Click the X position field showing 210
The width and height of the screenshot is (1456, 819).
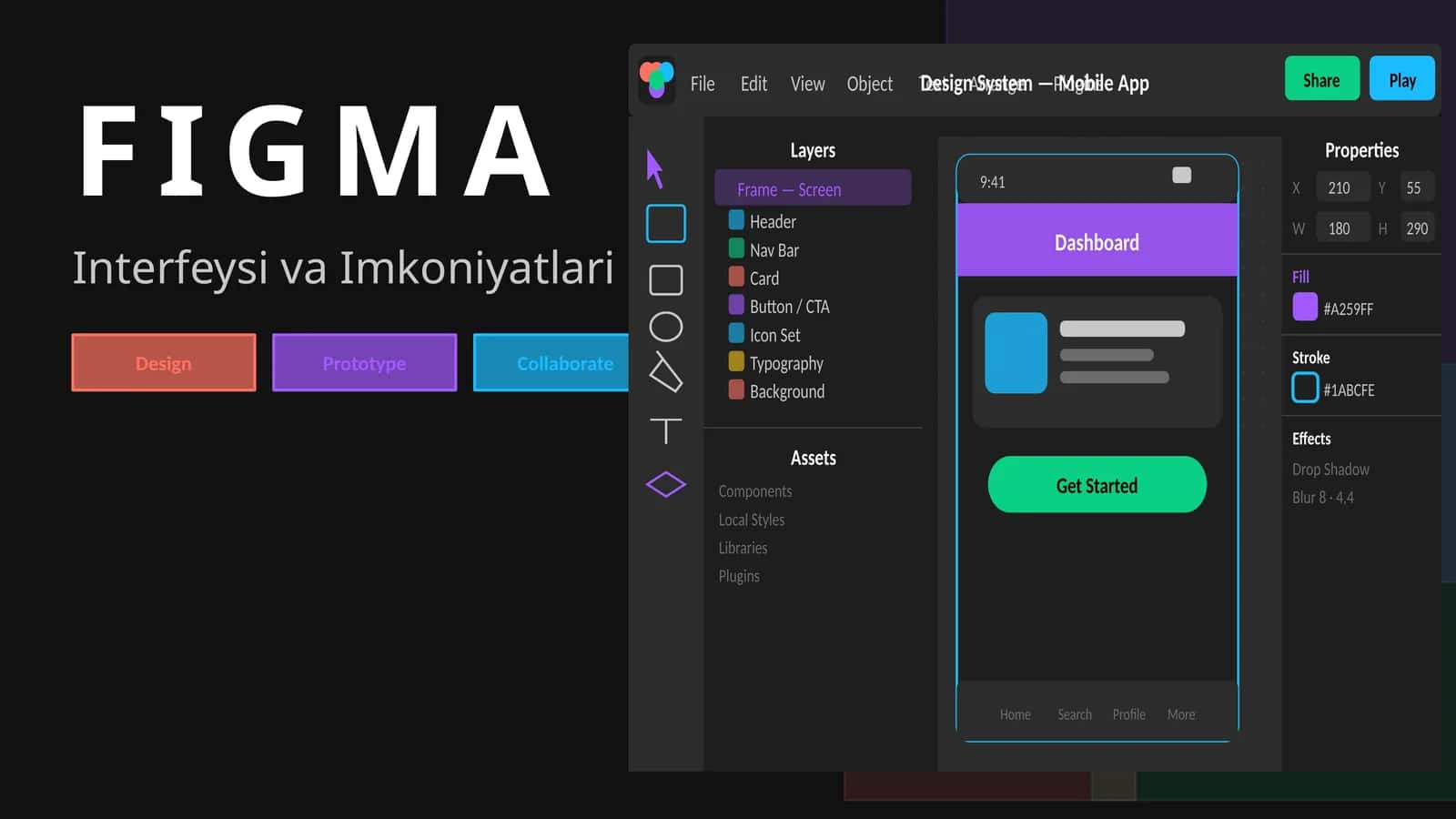pyautogui.click(x=1342, y=187)
